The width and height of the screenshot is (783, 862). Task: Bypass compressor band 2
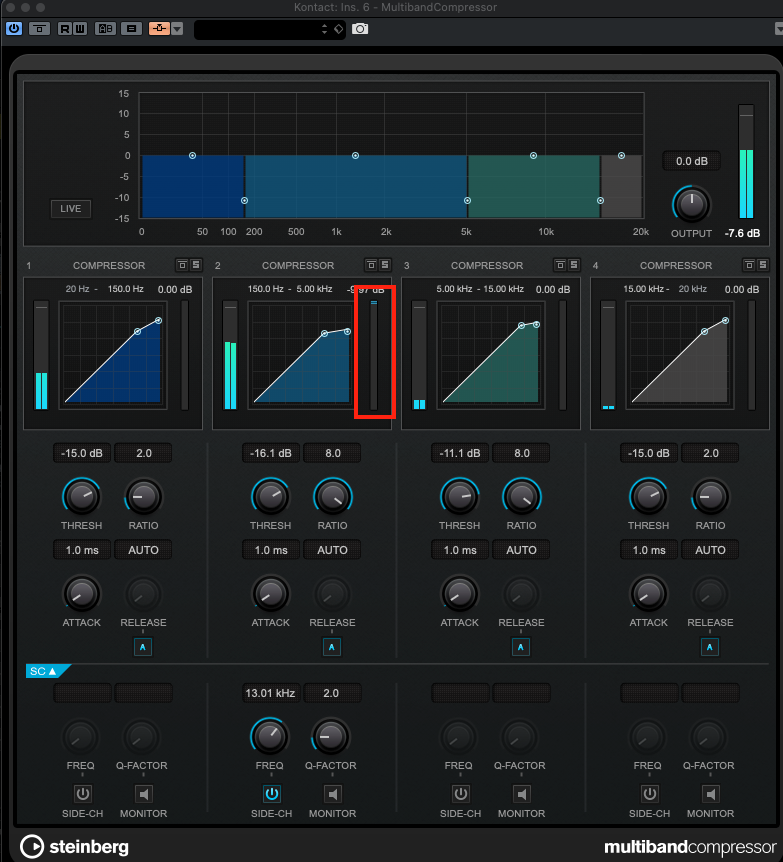(371, 265)
